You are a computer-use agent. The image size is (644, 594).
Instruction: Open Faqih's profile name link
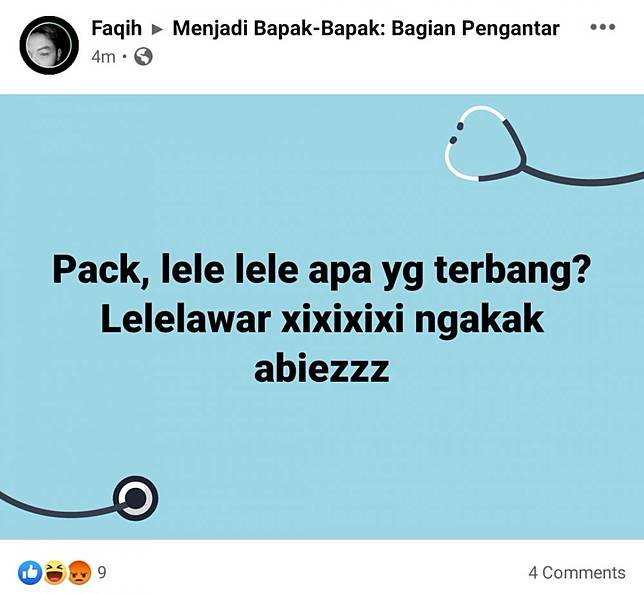117,28
